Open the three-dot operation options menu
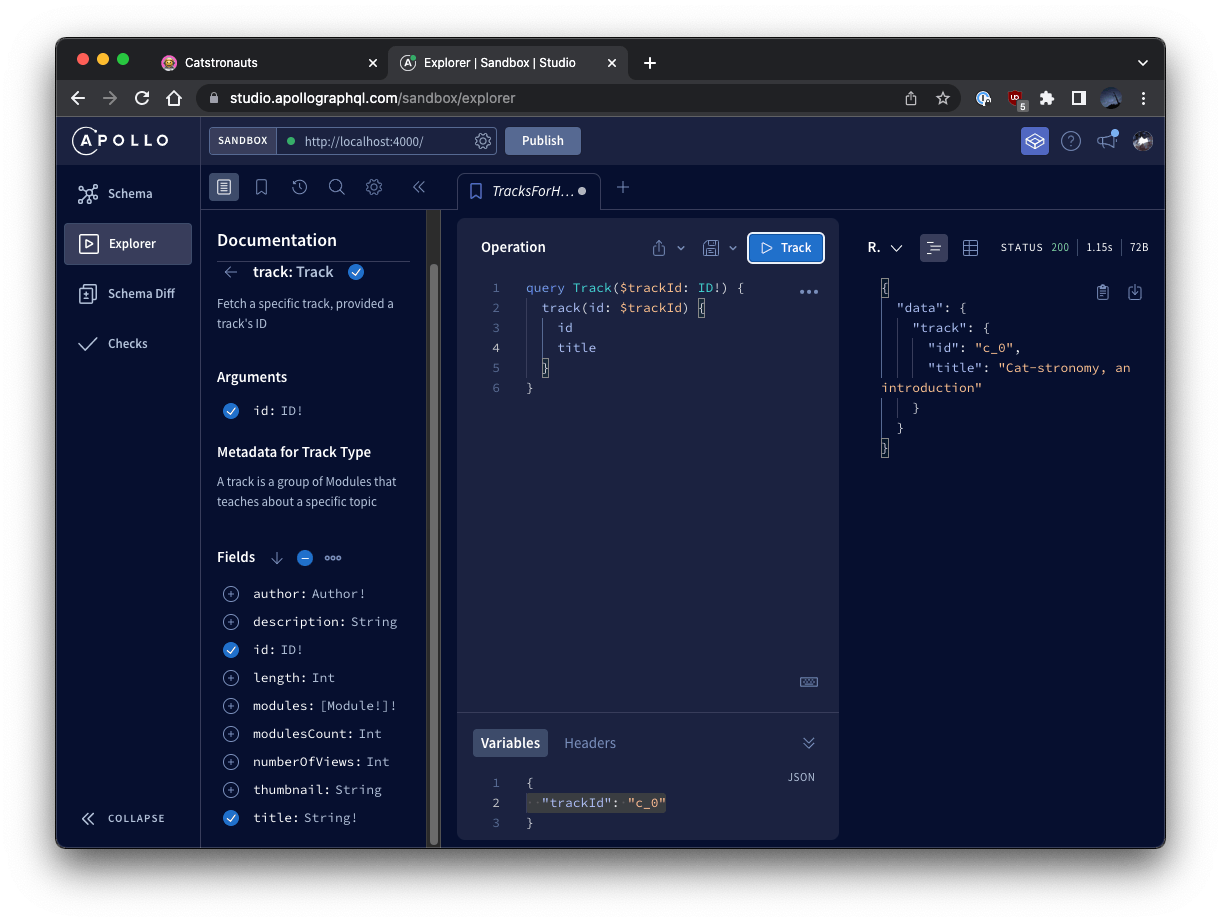1221x922 pixels. [x=809, y=292]
